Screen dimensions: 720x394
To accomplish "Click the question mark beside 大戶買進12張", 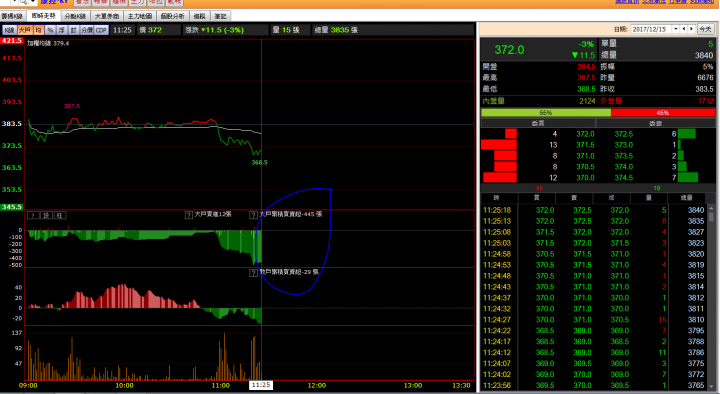I will point(189,215).
